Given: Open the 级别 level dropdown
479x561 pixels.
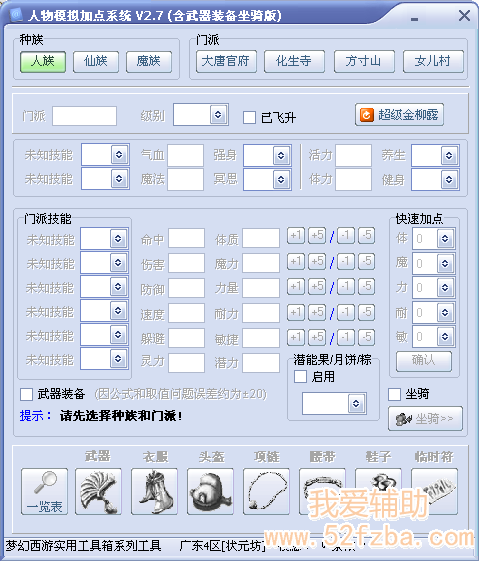Looking at the screenshot, I should click(218, 114).
